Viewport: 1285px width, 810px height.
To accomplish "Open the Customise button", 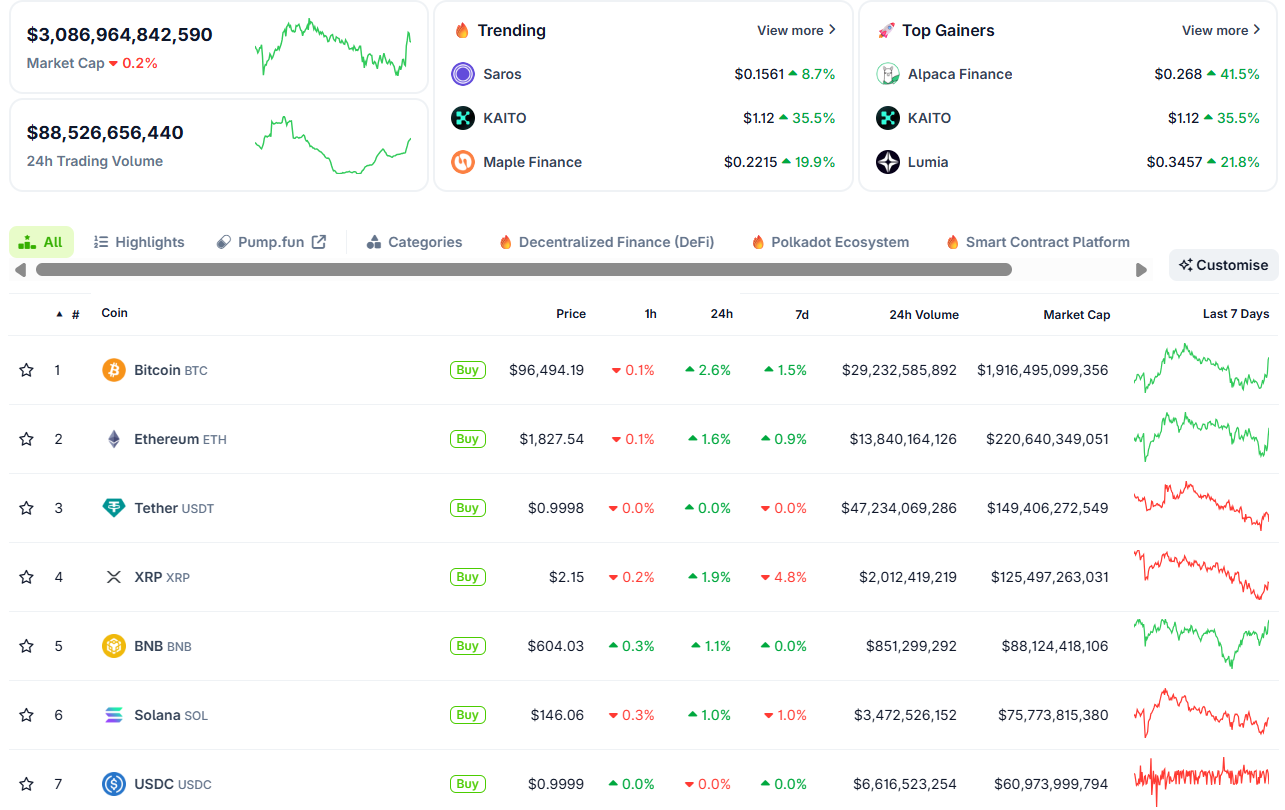I will coord(1223,265).
